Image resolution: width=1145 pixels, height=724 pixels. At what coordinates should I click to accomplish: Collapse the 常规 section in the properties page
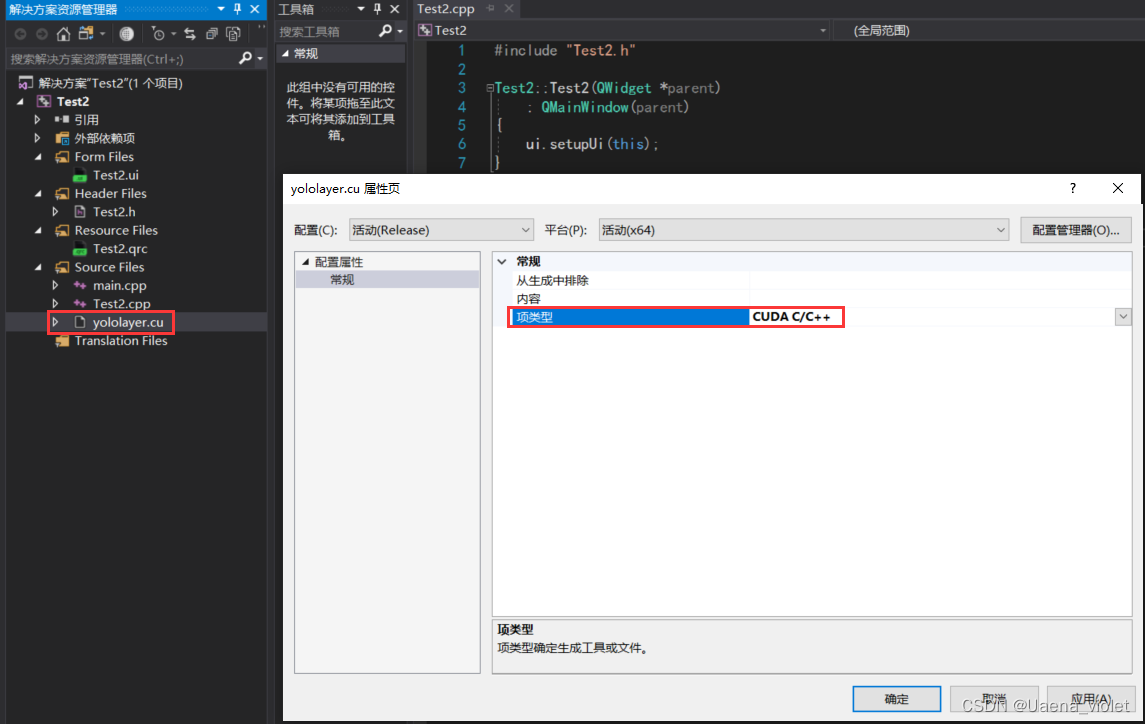pyautogui.click(x=502, y=260)
